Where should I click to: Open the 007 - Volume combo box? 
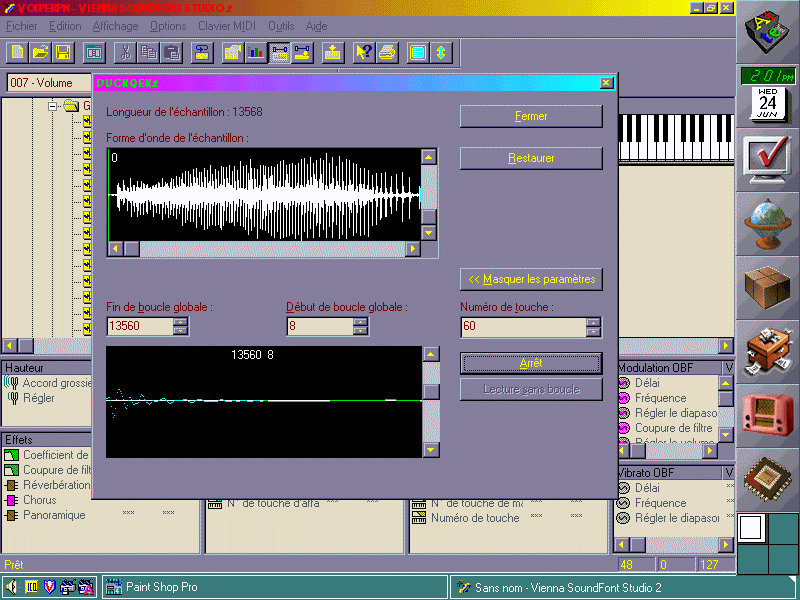pyautogui.click(x=49, y=83)
